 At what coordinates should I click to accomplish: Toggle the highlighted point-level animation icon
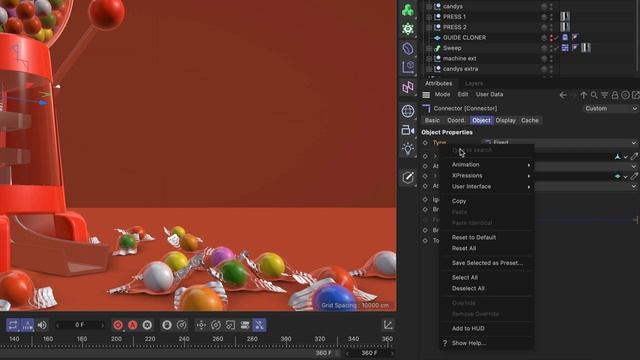click(259, 325)
